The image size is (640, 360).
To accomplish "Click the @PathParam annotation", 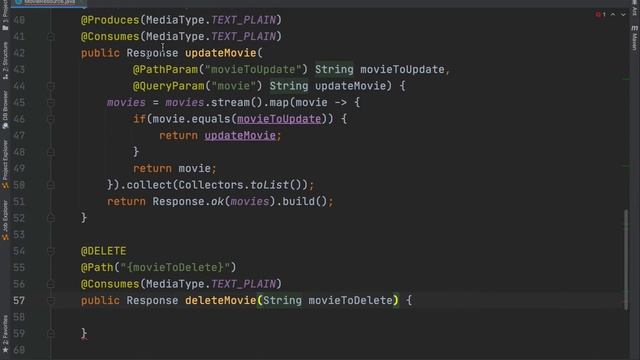I will [165, 69].
